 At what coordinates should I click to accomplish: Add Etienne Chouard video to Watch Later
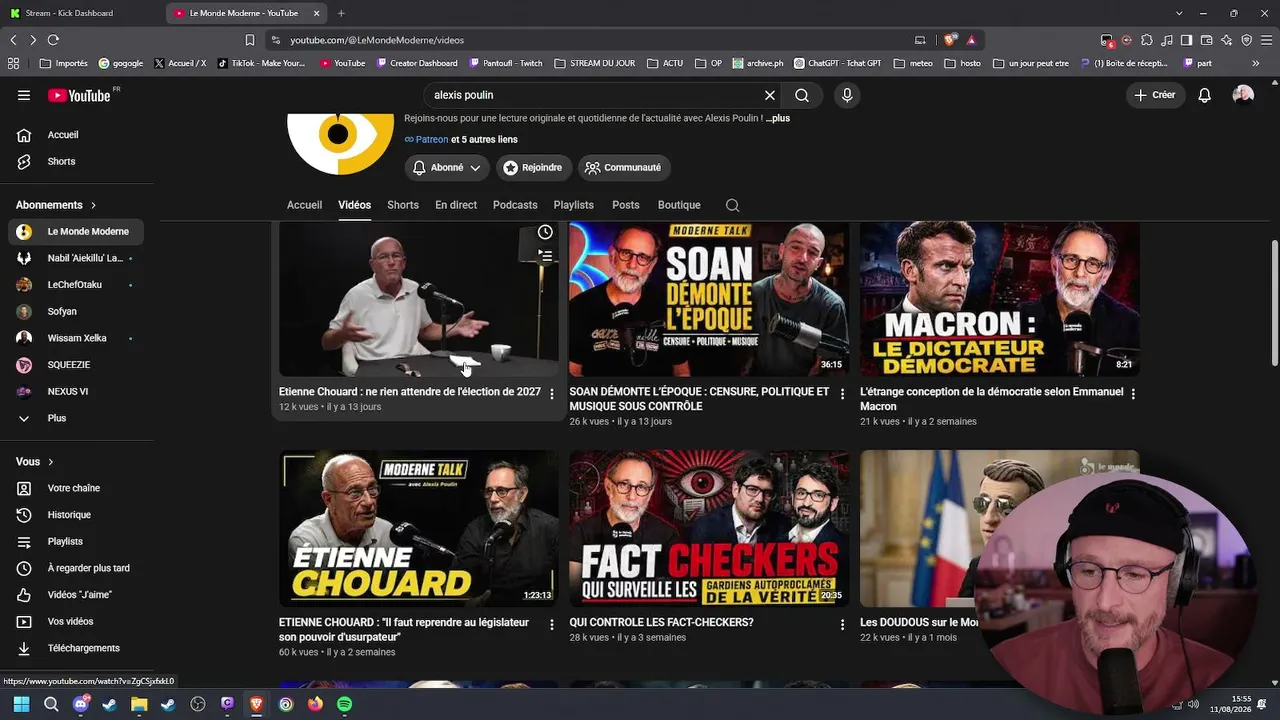pyautogui.click(x=545, y=232)
